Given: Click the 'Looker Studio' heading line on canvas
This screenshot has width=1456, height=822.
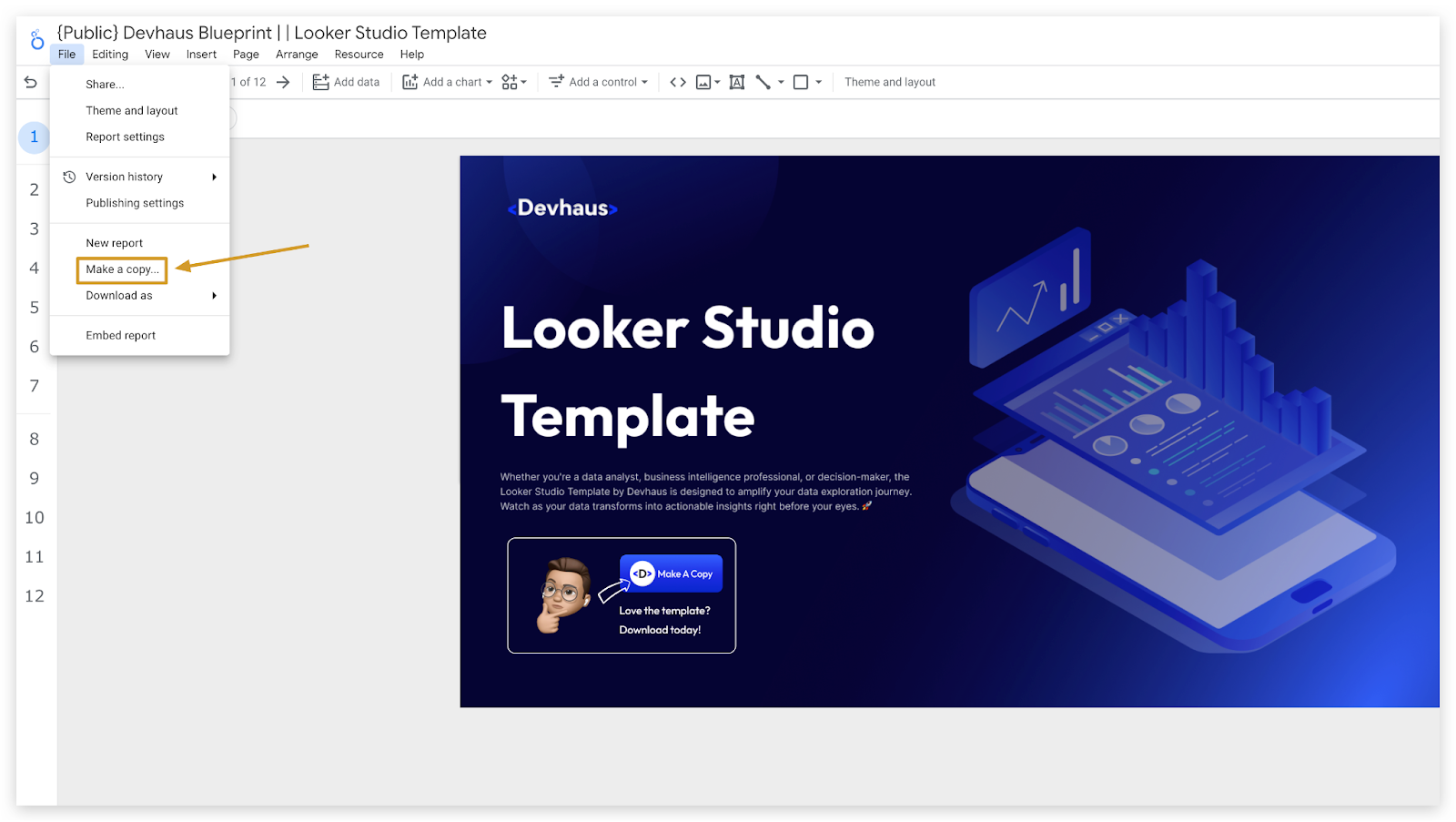Looking at the screenshot, I should pyautogui.click(x=688, y=328).
